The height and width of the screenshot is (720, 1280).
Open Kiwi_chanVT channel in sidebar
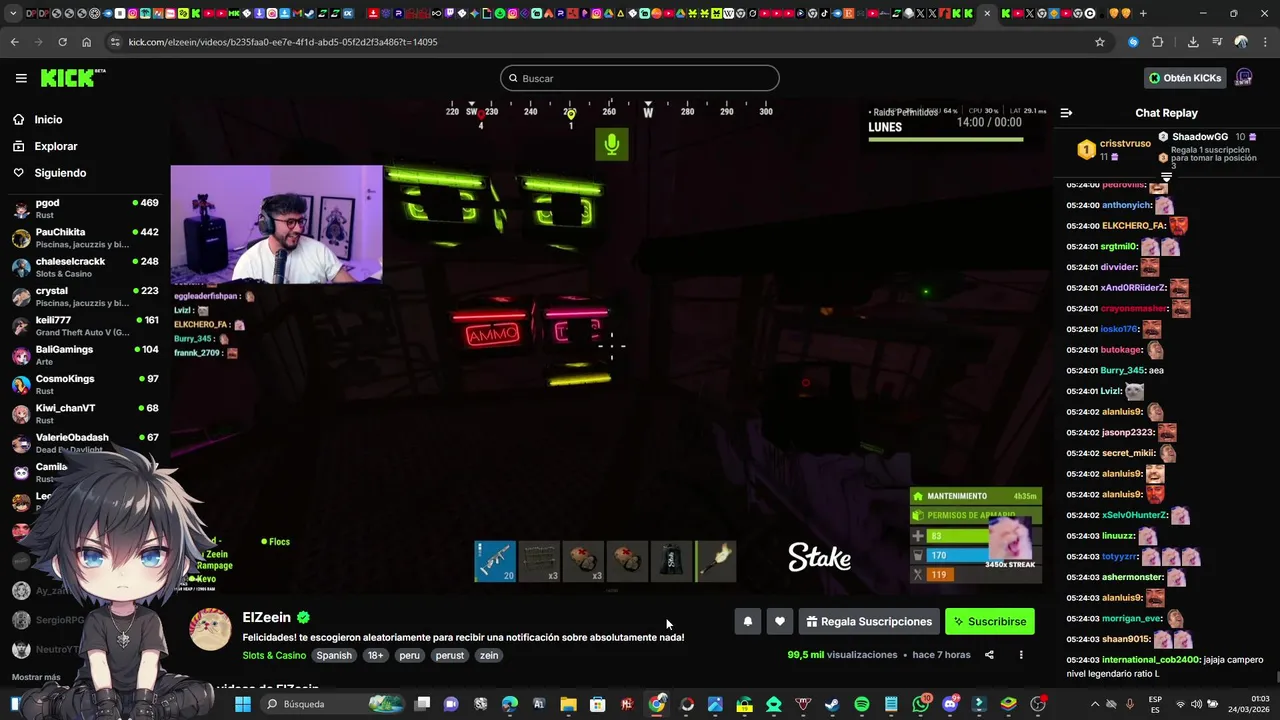85,414
